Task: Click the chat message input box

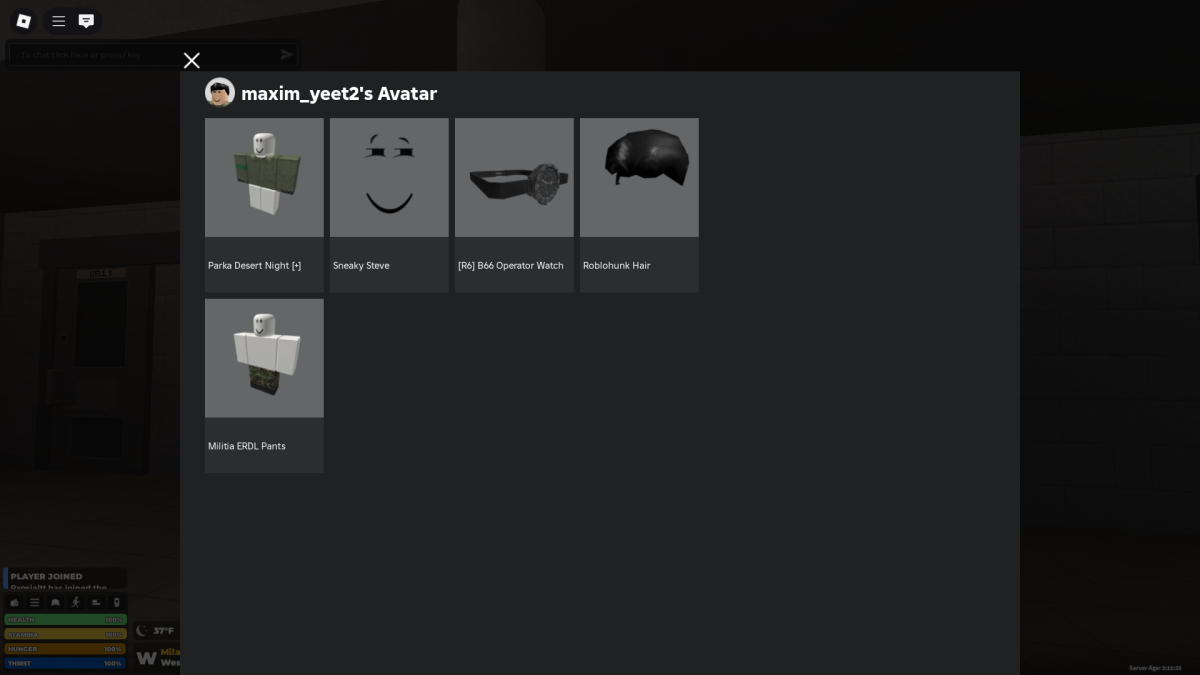Action: click(140, 55)
